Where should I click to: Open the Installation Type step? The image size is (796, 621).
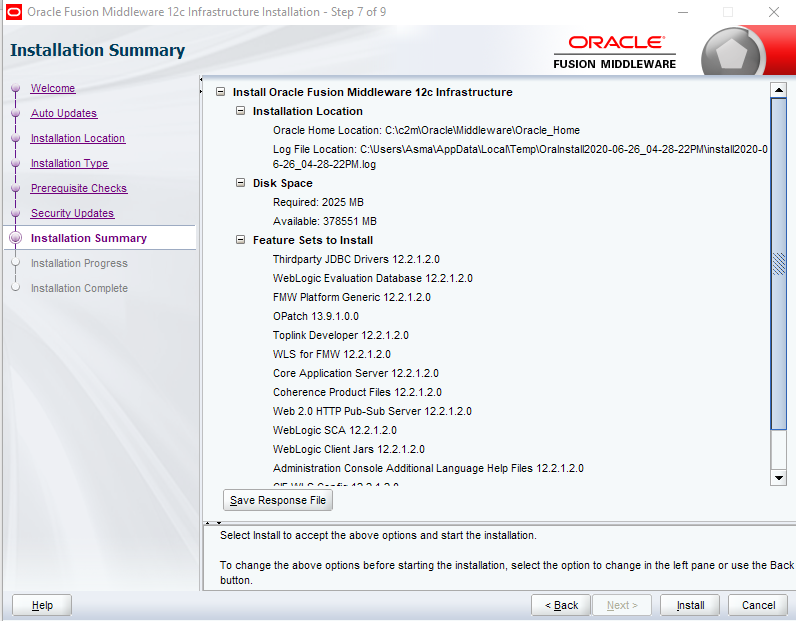point(70,163)
